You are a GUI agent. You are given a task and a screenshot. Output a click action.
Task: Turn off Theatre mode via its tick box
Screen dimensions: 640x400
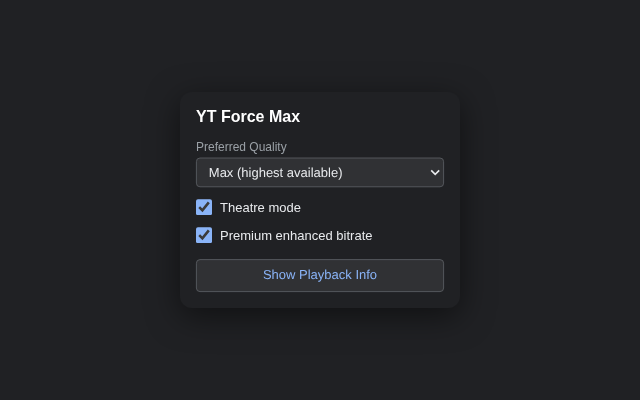coord(204,207)
